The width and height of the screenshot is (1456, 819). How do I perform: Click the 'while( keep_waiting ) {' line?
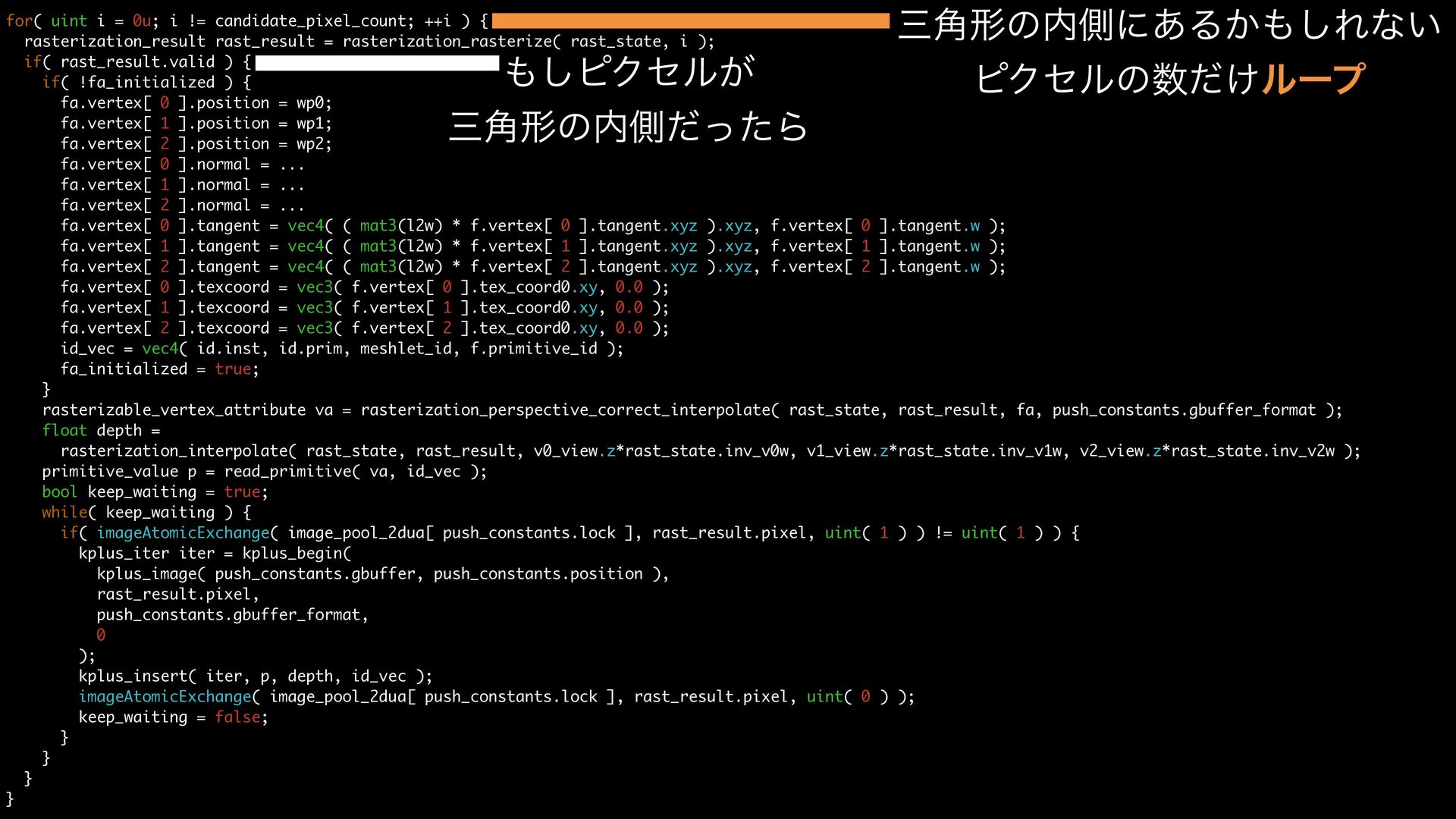[146, 513]
